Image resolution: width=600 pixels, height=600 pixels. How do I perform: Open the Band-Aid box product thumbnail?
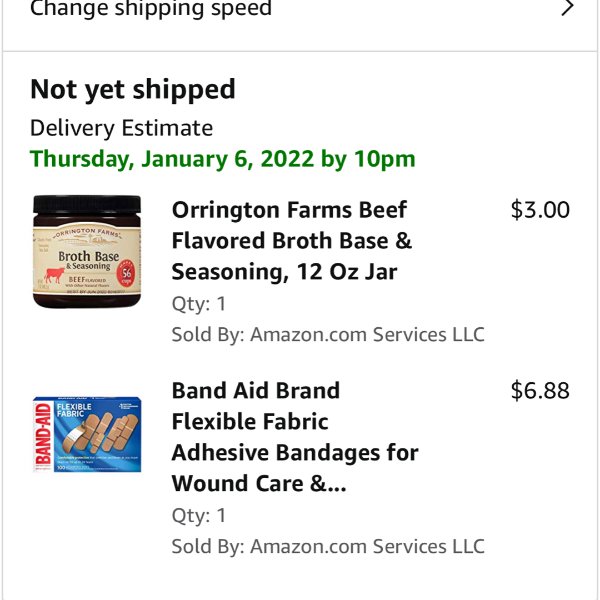point(87,434)
